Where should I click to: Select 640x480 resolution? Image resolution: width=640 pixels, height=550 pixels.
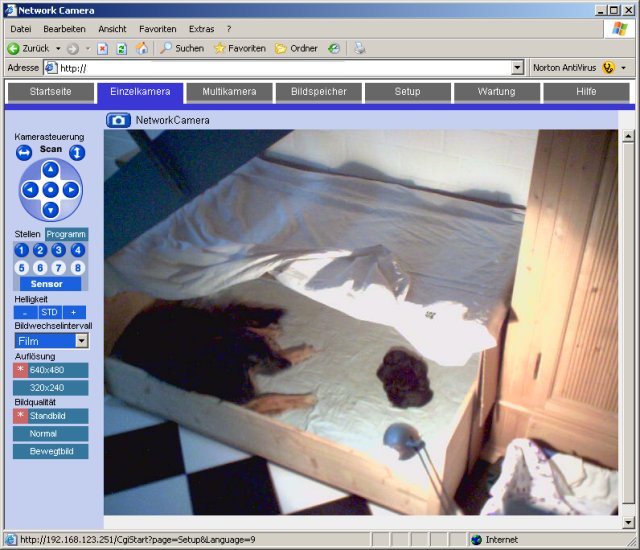pyautogui.click(x=50, y=370)
